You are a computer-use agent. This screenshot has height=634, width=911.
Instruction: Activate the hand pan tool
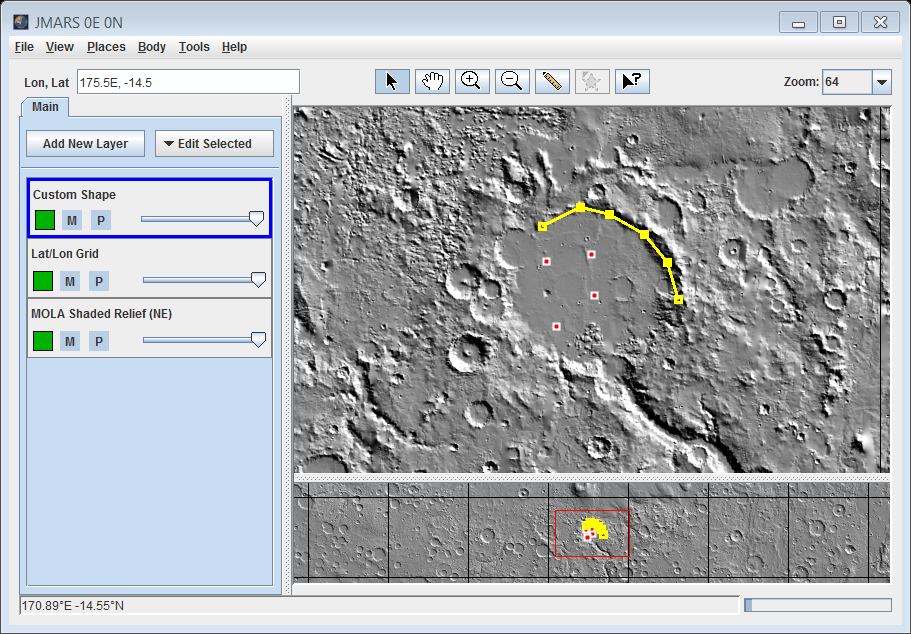pos(432,82)
